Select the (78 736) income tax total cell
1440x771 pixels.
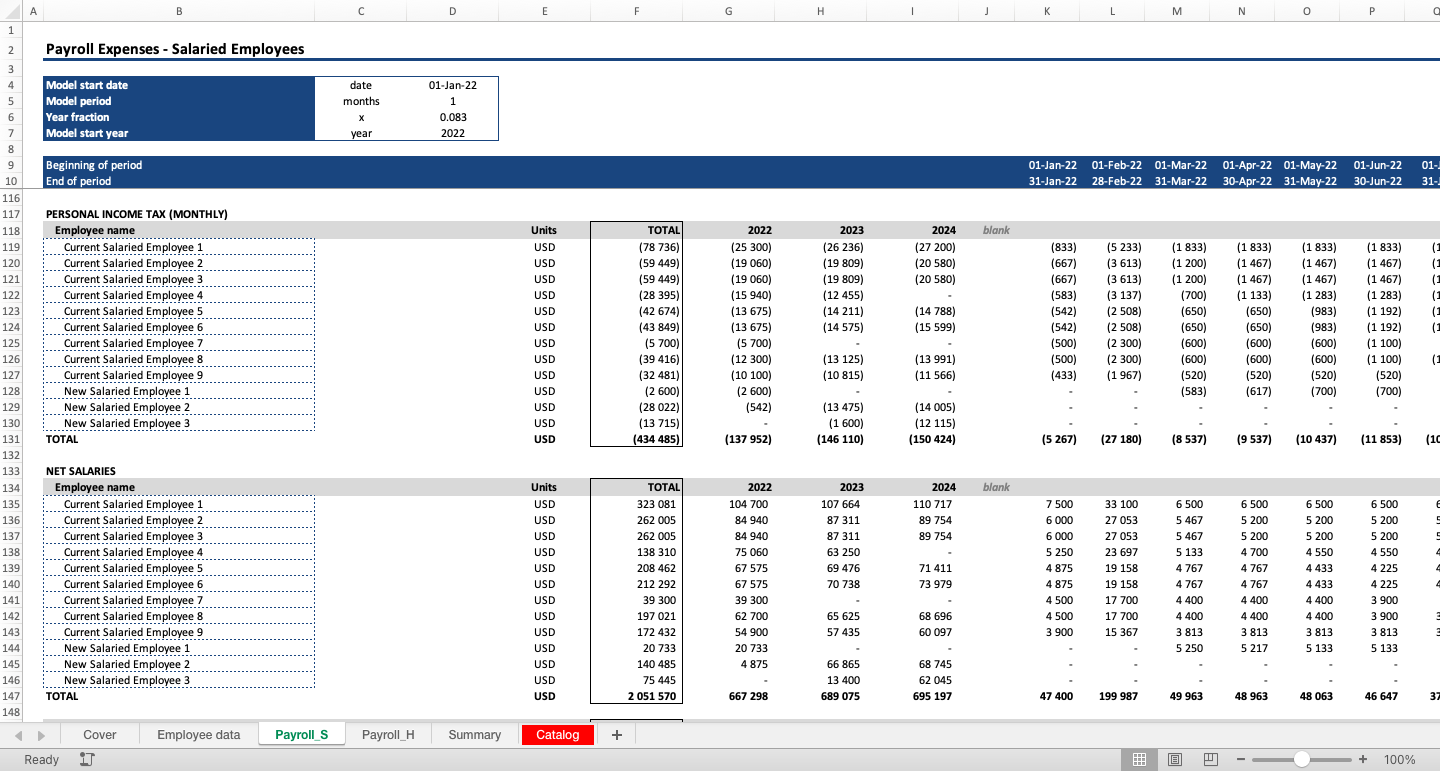click(x=637, y=247)
